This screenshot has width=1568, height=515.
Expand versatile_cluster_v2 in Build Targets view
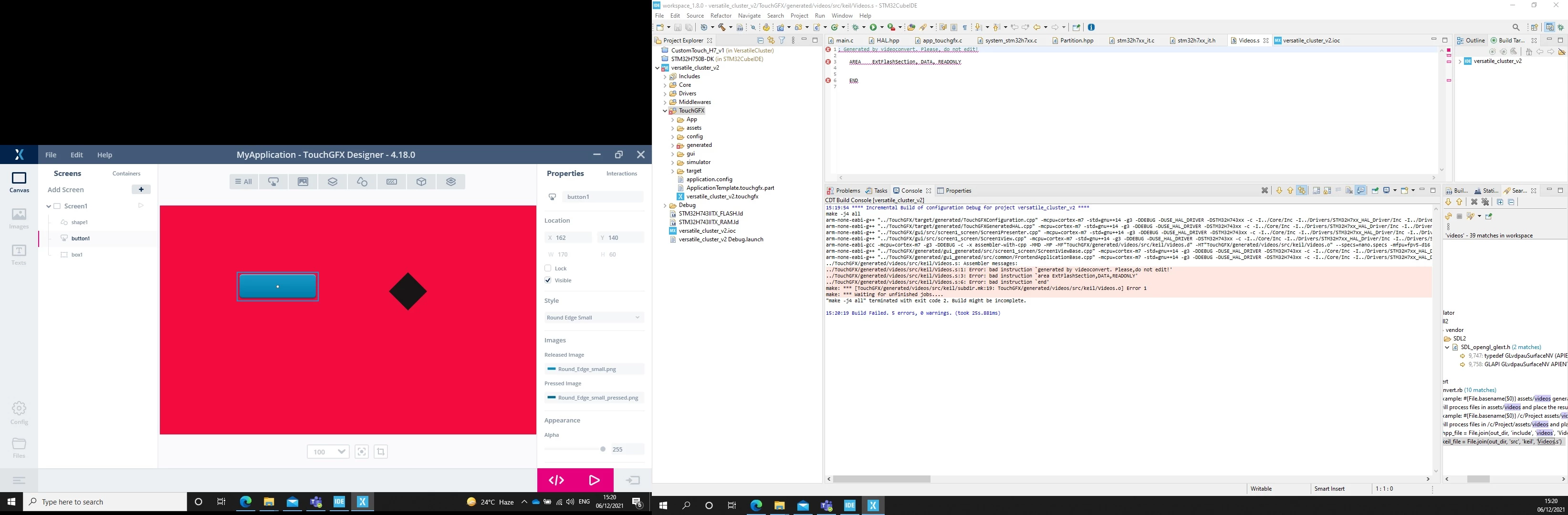tap(1460, 62)
